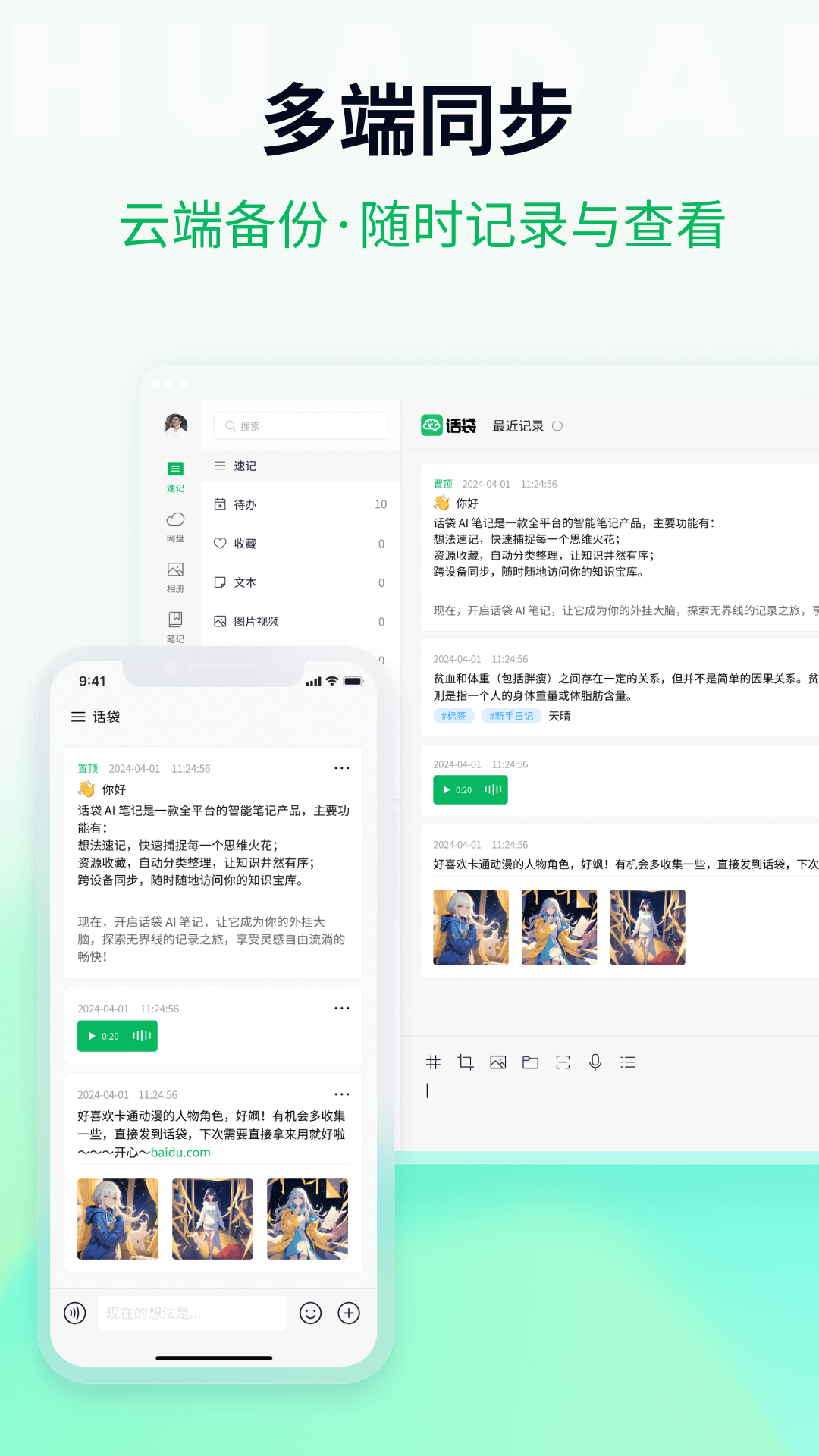The width and height of the screenshot is (819, 1456).
Task: Click the 最近记录 heading on desktop
Action: click(x=519, y=426)
